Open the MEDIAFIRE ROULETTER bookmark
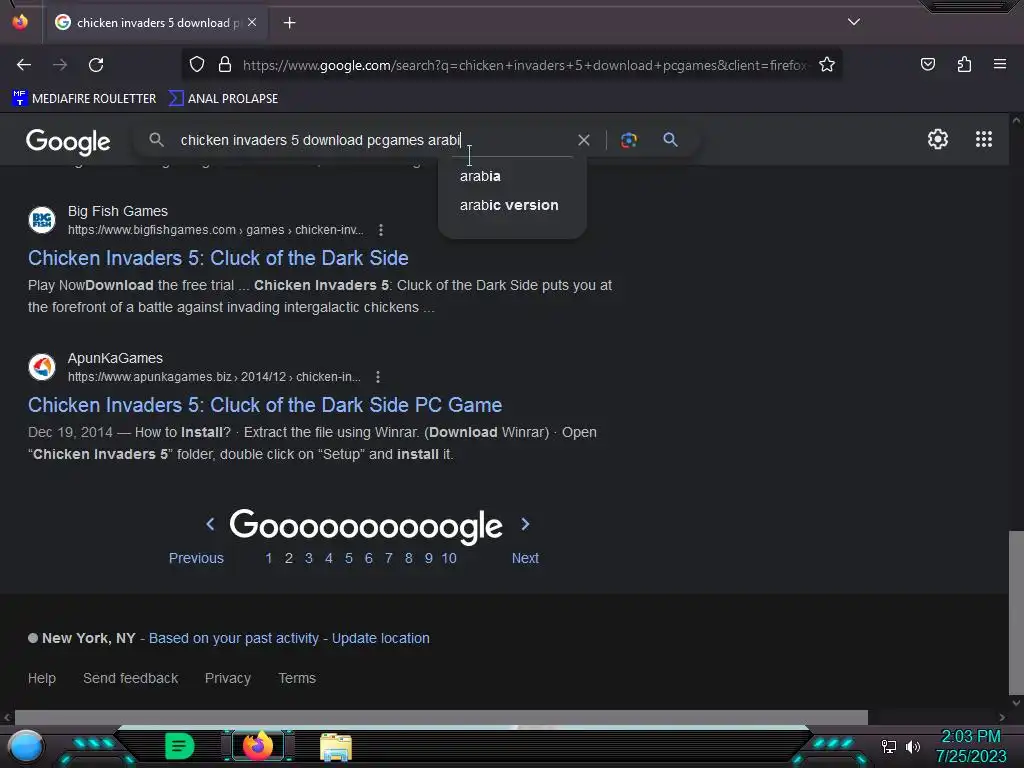This screenshot has height=768, width=1024. (x=84, y=99)
